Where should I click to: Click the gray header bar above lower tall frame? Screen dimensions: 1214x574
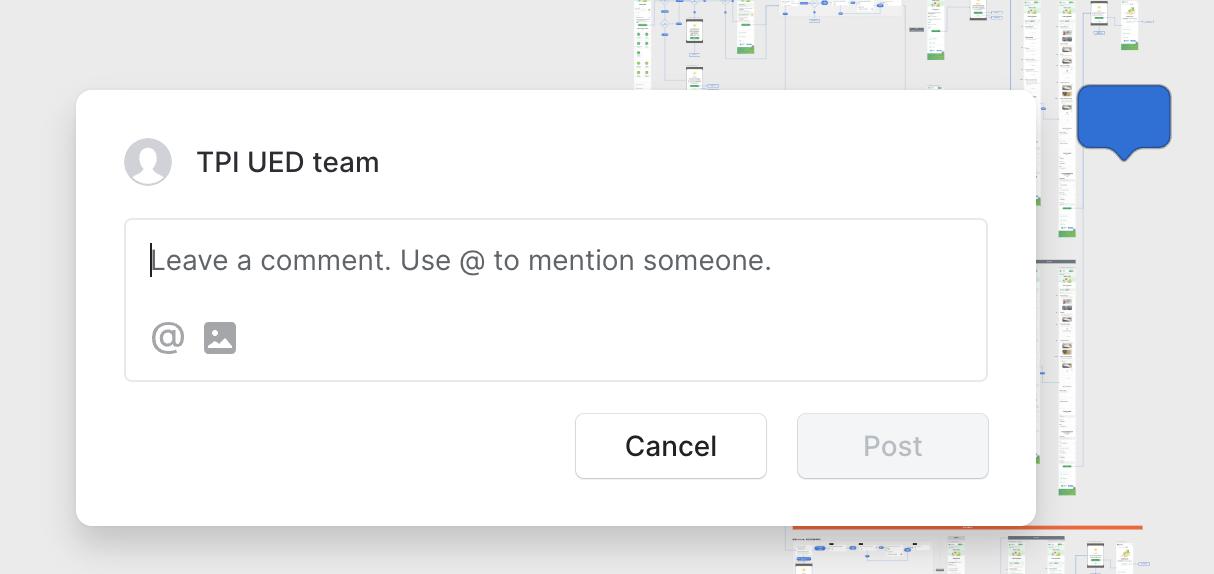coord(1057,262)
